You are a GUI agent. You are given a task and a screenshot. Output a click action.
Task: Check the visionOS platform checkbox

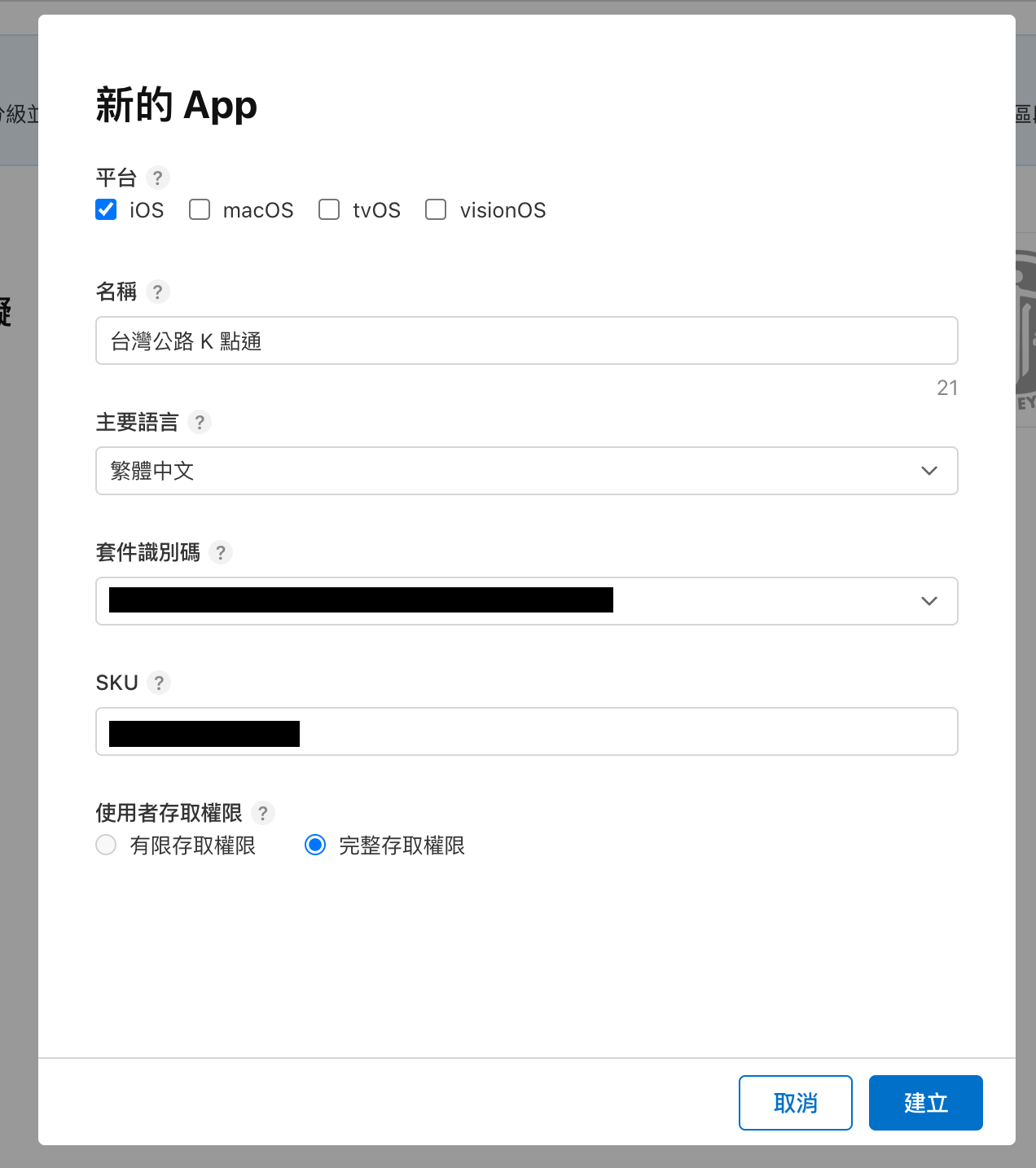pyautogui.click(x=436, y=210)
